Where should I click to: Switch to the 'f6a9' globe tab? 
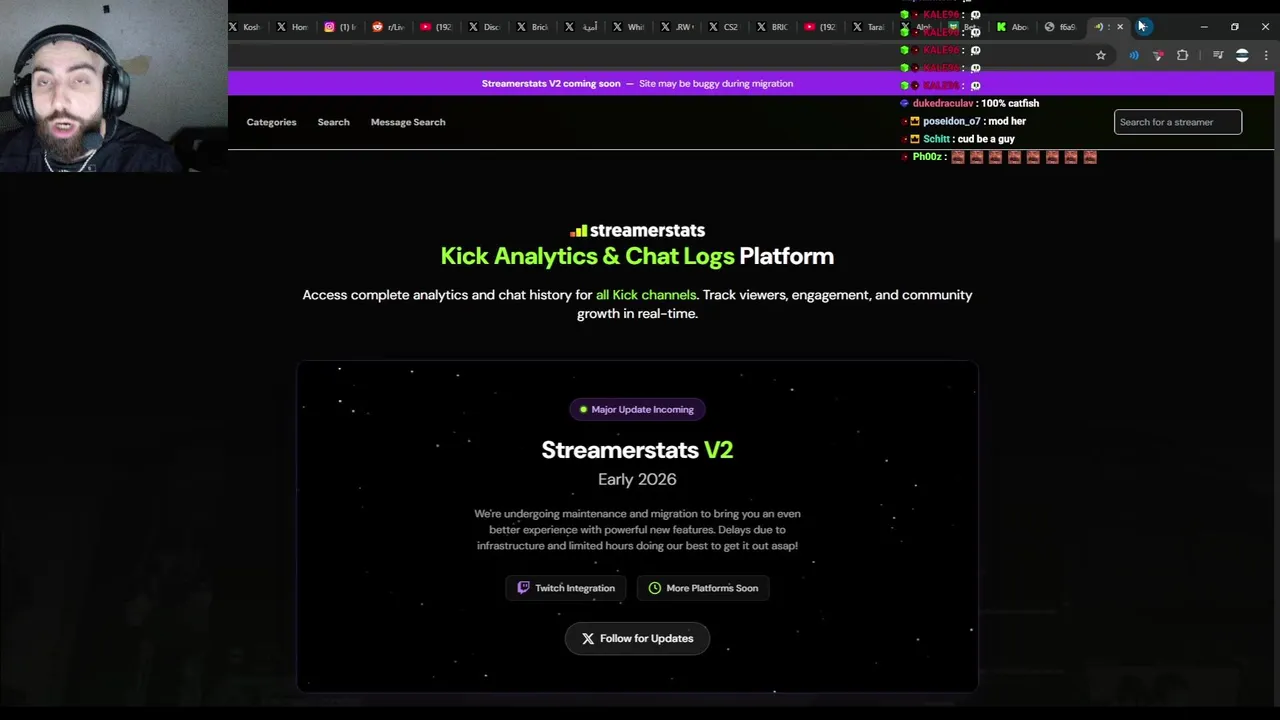click(1061, 27)
